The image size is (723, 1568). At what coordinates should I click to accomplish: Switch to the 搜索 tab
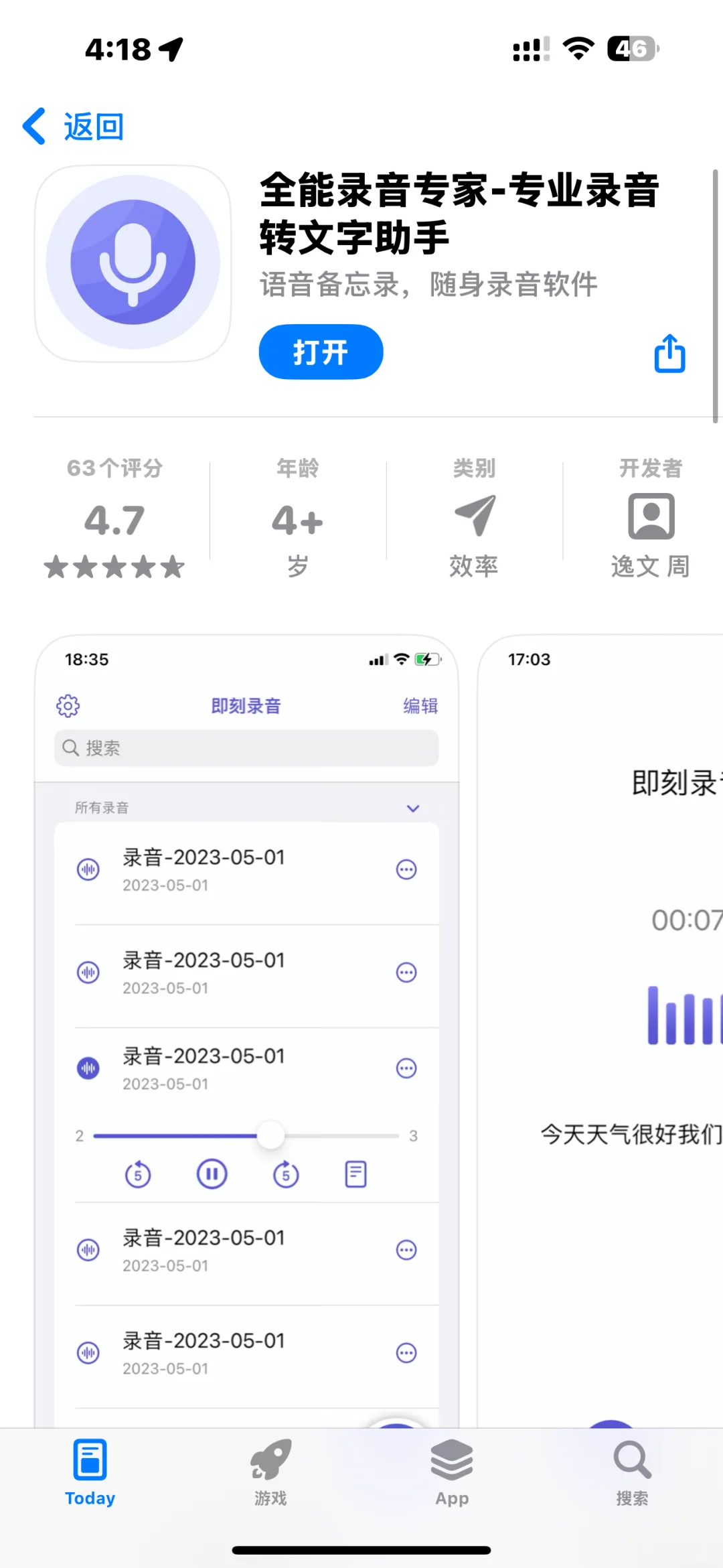click(x=633, y=1472)
